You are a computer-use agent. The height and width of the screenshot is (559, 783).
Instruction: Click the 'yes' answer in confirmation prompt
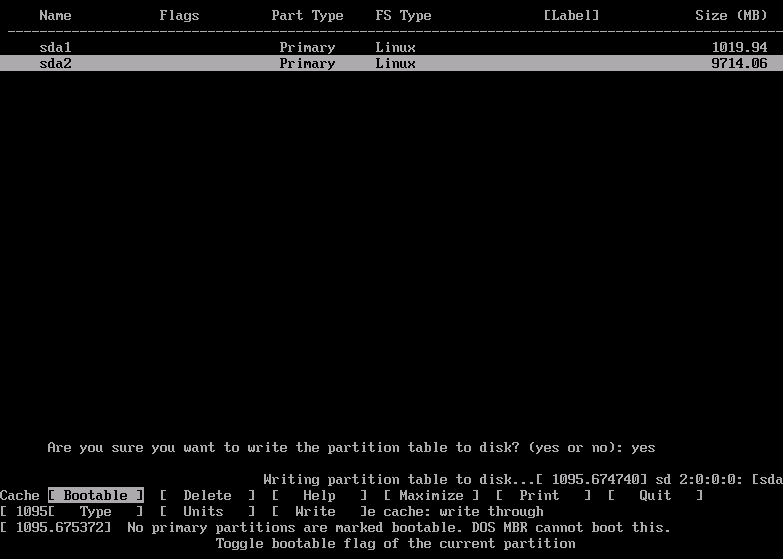coord(643,448)
